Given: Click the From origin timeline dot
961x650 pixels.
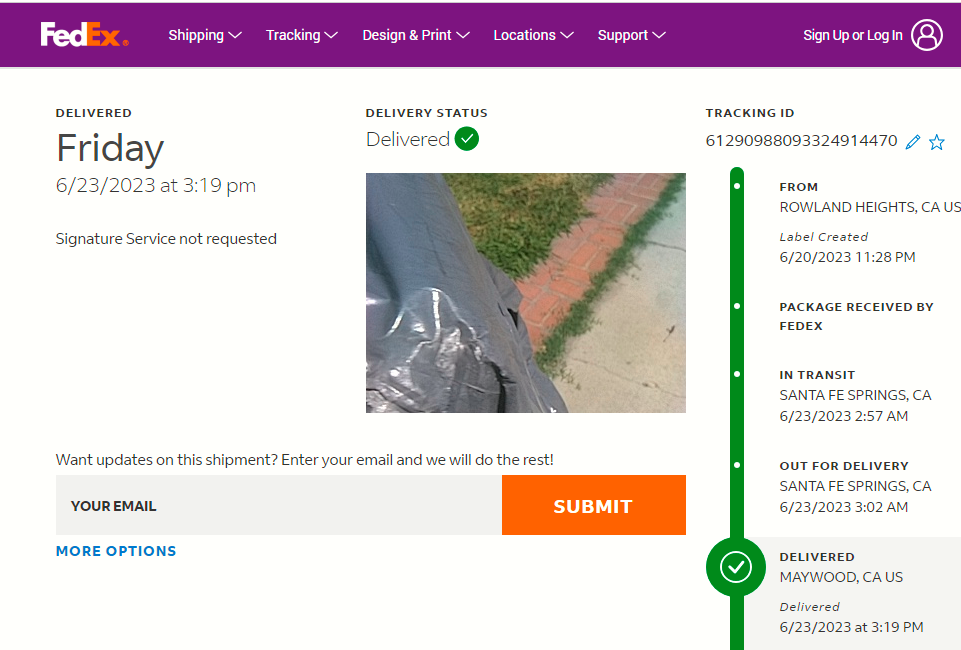Looking at the screenshot, I should pos(737,186).
